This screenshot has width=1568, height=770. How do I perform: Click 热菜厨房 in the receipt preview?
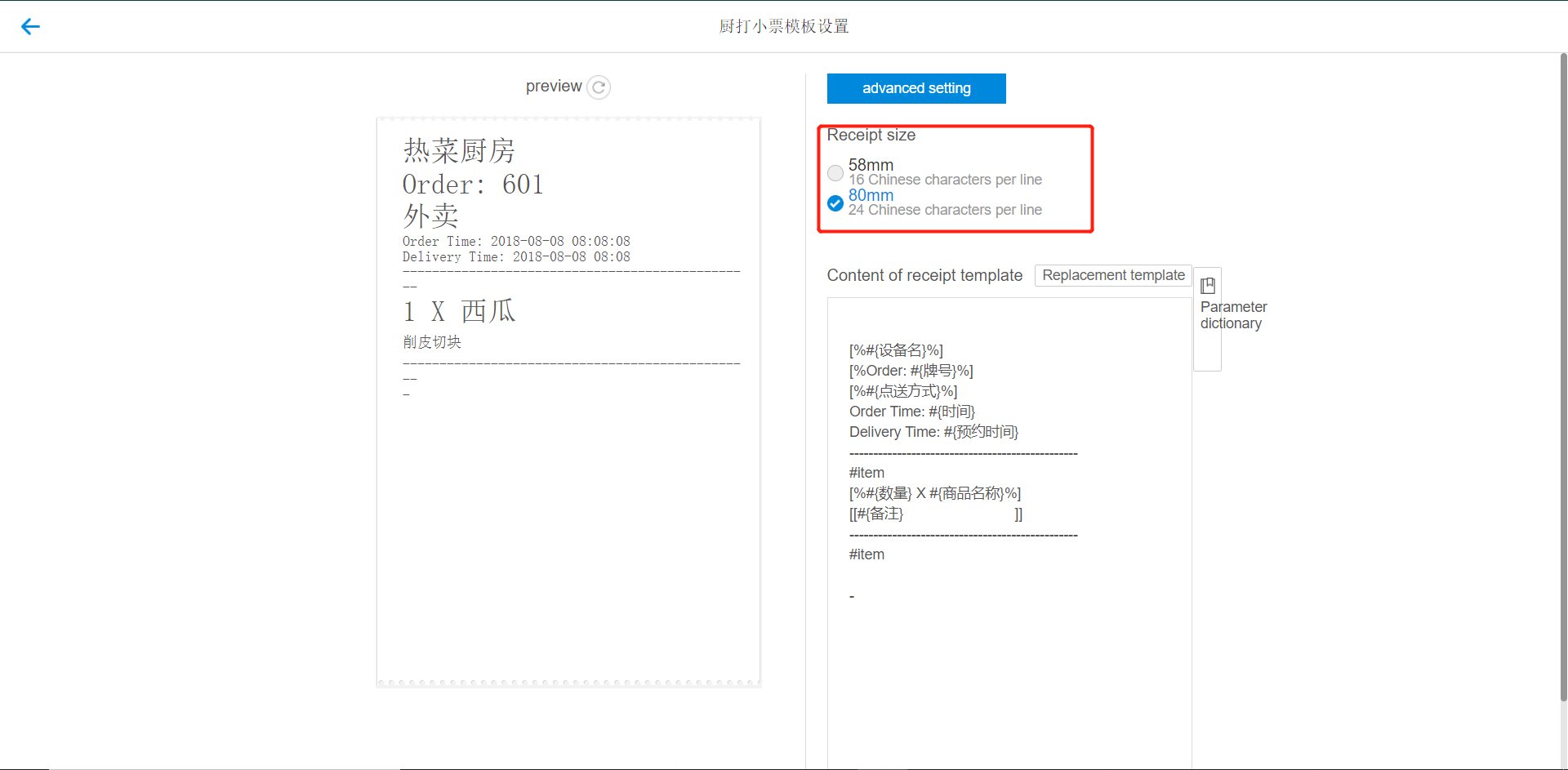coord(459,150)
